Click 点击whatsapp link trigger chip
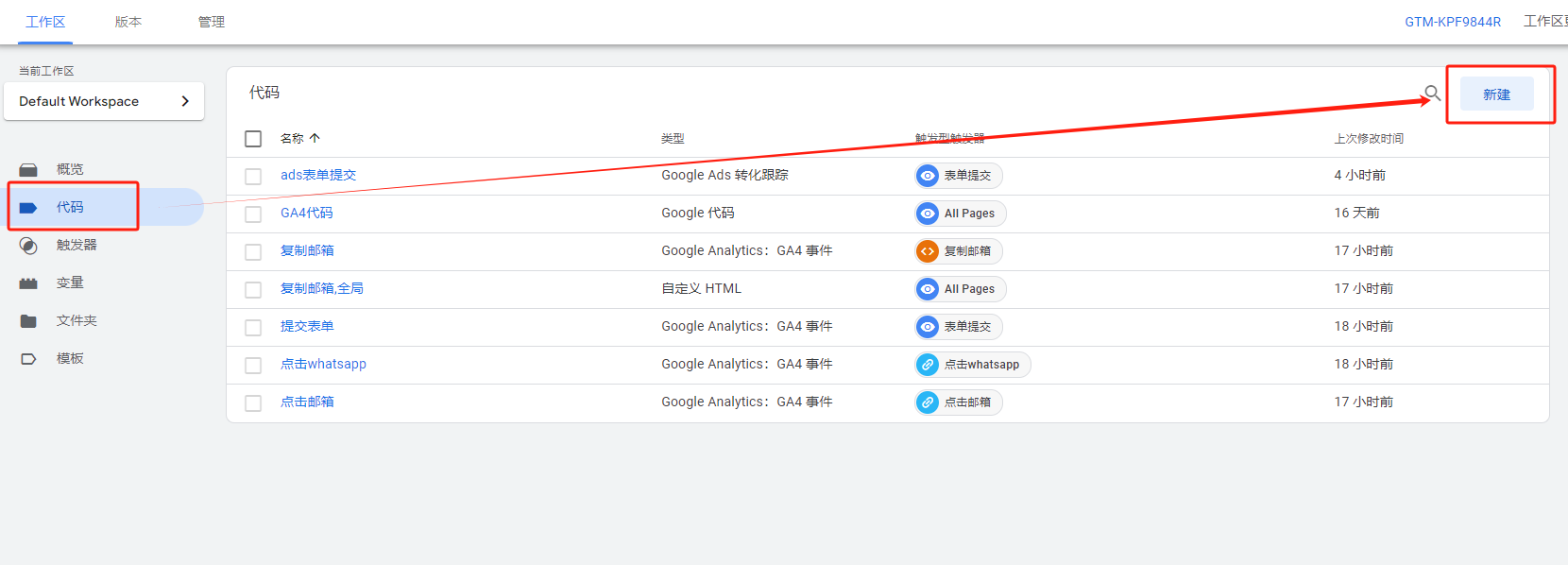Image resolution: width=1568 pixels, height=565 pixels. pos(972,365)
